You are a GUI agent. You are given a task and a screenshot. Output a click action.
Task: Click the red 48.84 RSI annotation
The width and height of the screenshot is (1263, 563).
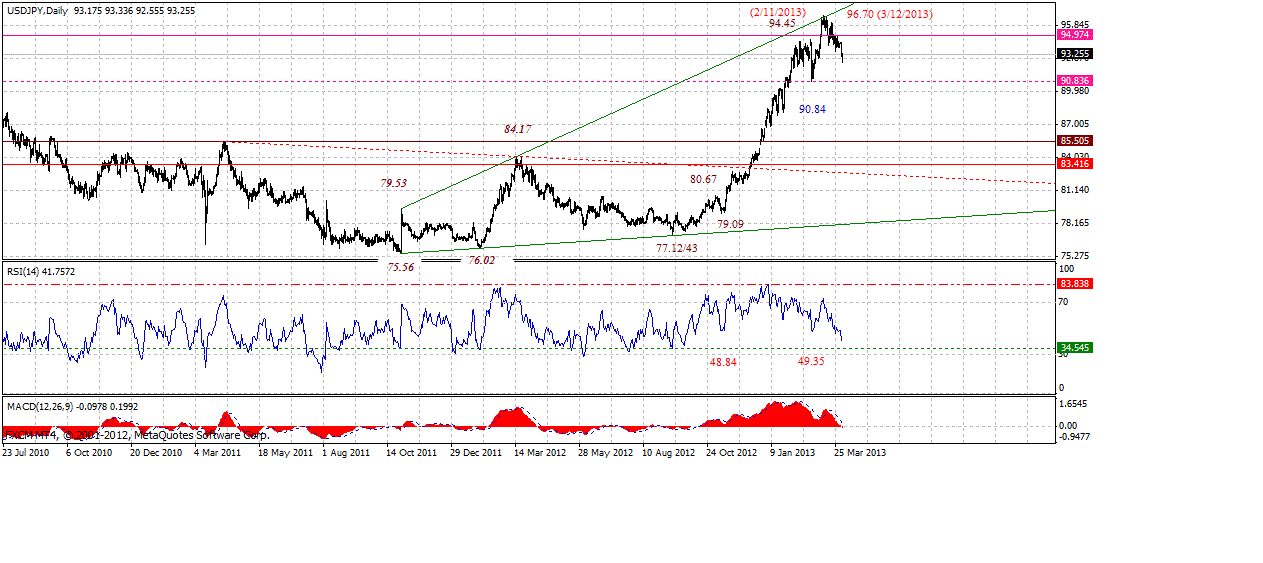coord(723,362)
